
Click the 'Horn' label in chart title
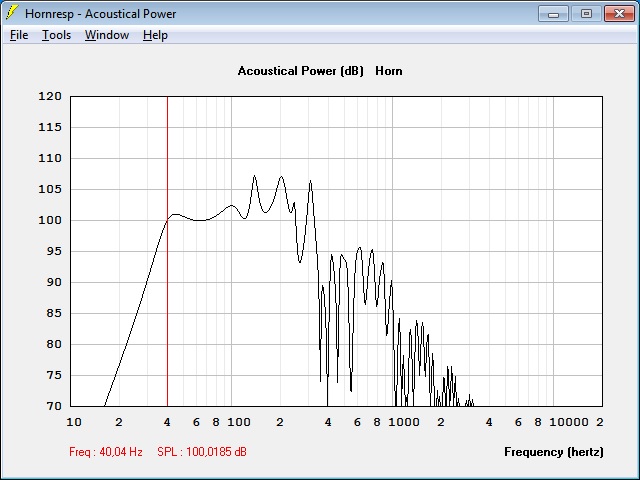pos(389,71)
